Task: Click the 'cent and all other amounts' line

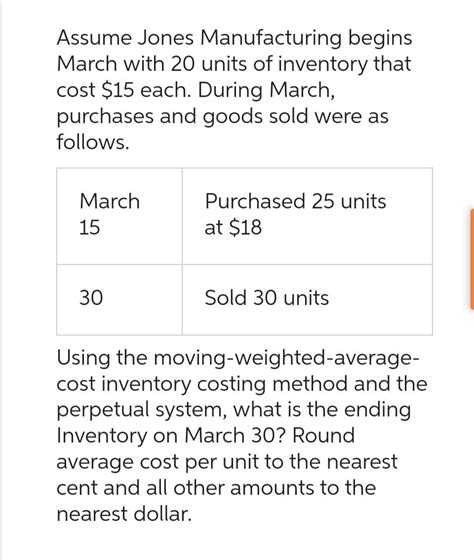Action: (x=185, y=488)
